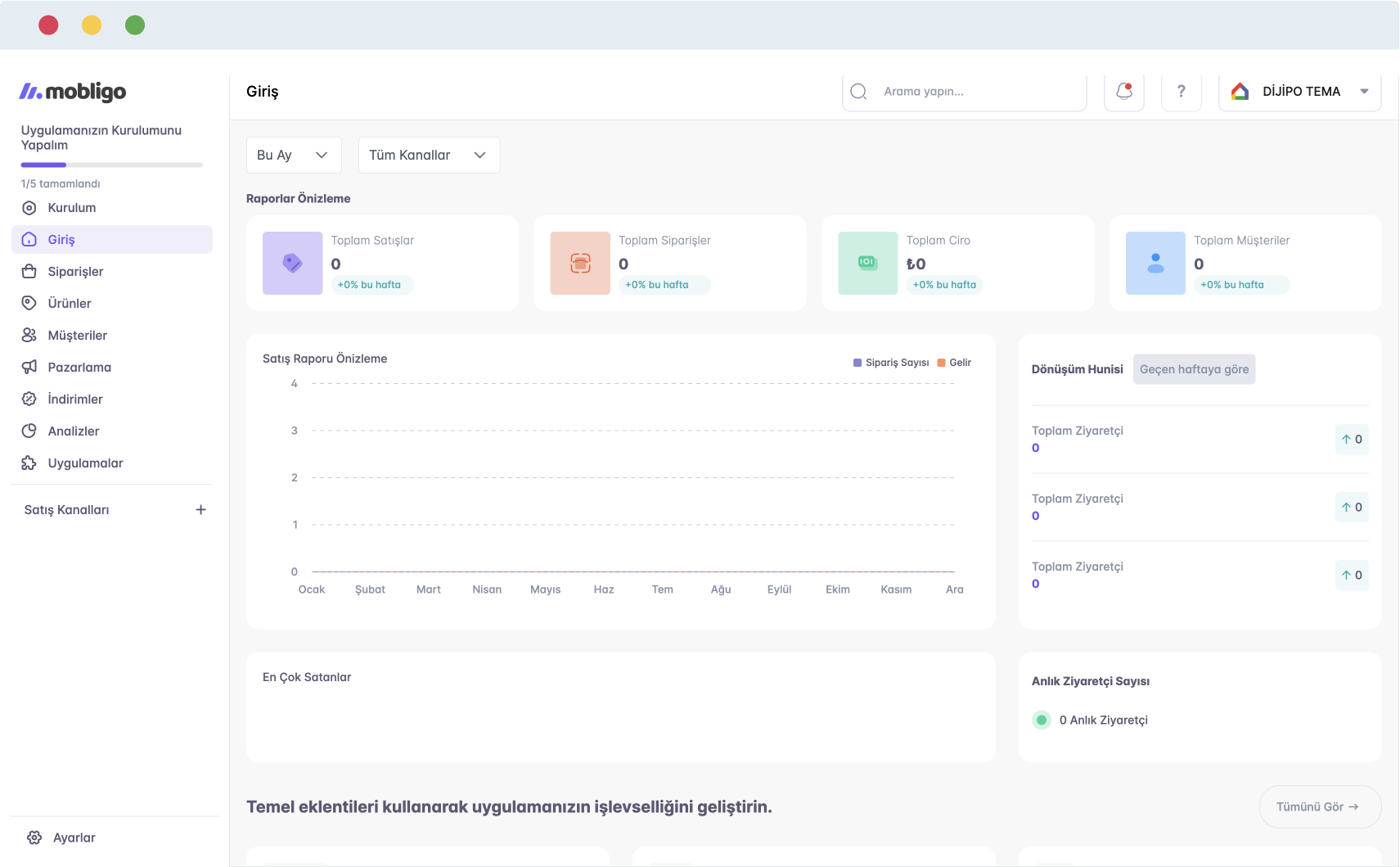Go to Siparişler in the sidebar
Screen dimensions: 1400x867
[x=75, y=271]
